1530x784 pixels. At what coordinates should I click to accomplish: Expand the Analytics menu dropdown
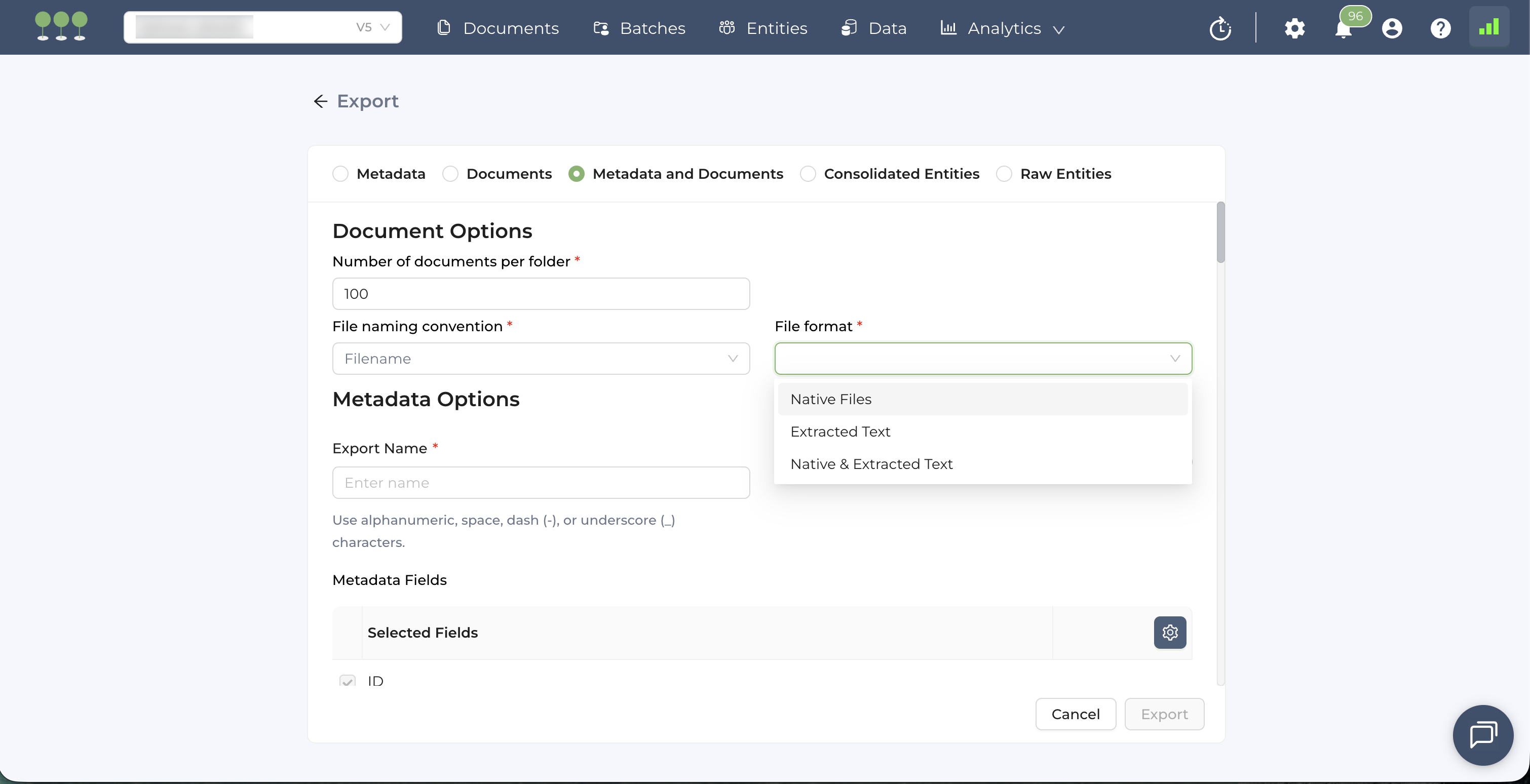(1003, 28)
